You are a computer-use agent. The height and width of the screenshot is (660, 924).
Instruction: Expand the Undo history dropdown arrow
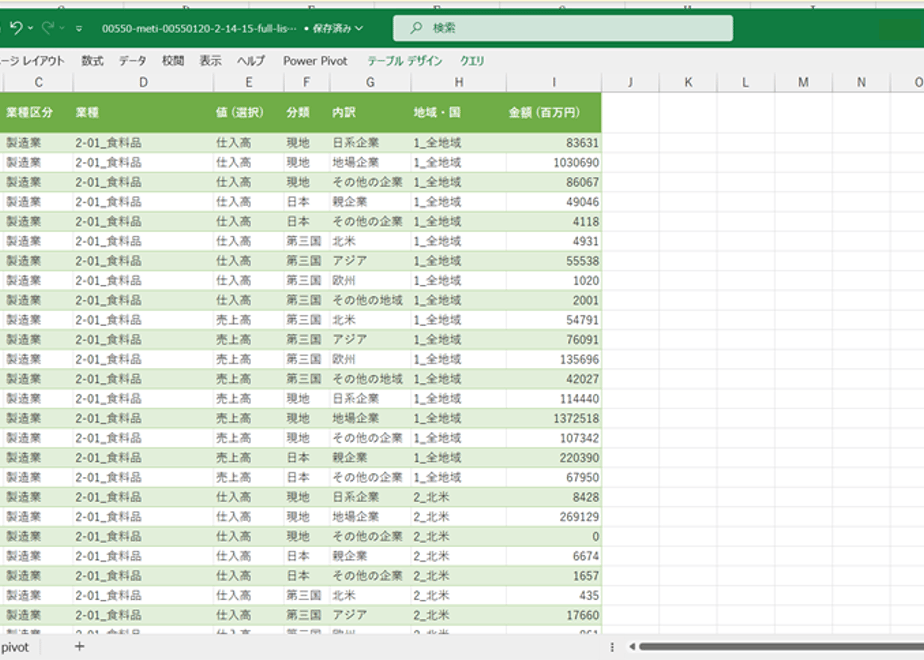point(30,28)
